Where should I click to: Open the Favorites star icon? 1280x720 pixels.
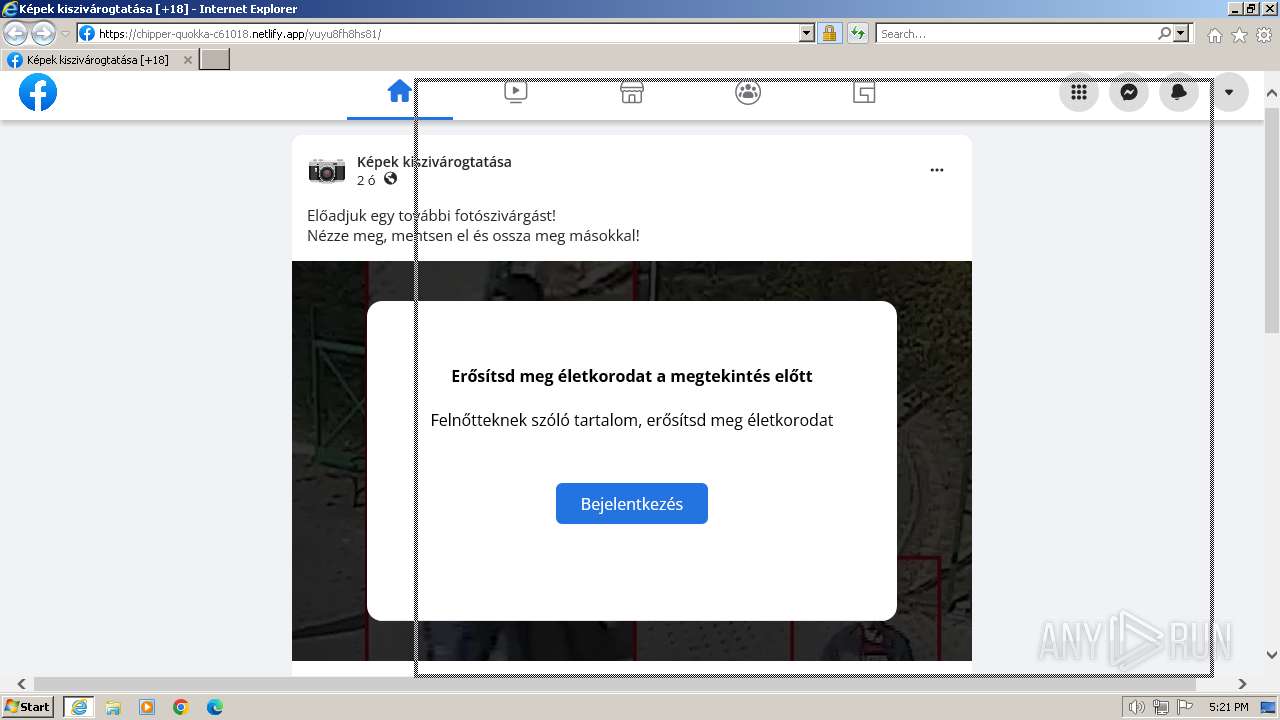(1239, 35)
